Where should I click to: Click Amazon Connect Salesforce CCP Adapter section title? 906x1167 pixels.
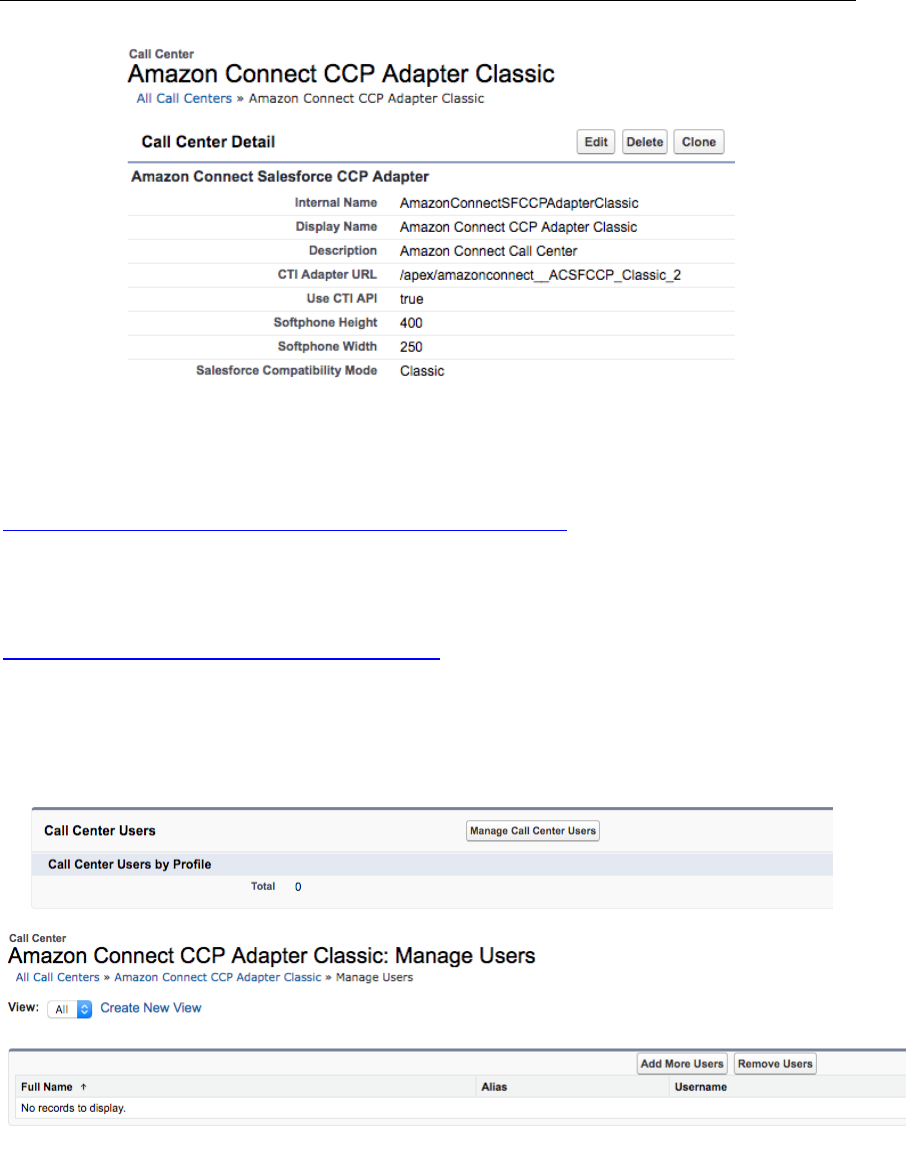tap(280, 176)
